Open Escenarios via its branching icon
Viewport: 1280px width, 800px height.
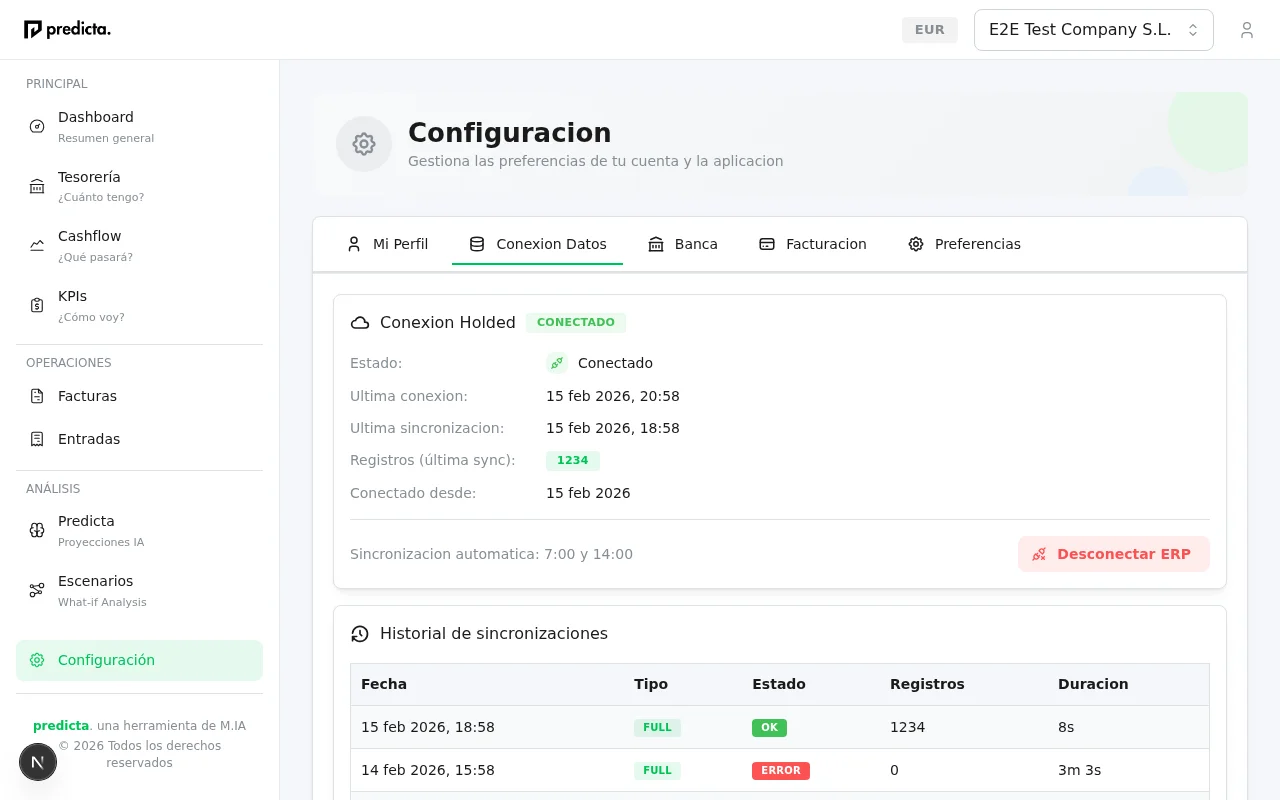[37, 590]
